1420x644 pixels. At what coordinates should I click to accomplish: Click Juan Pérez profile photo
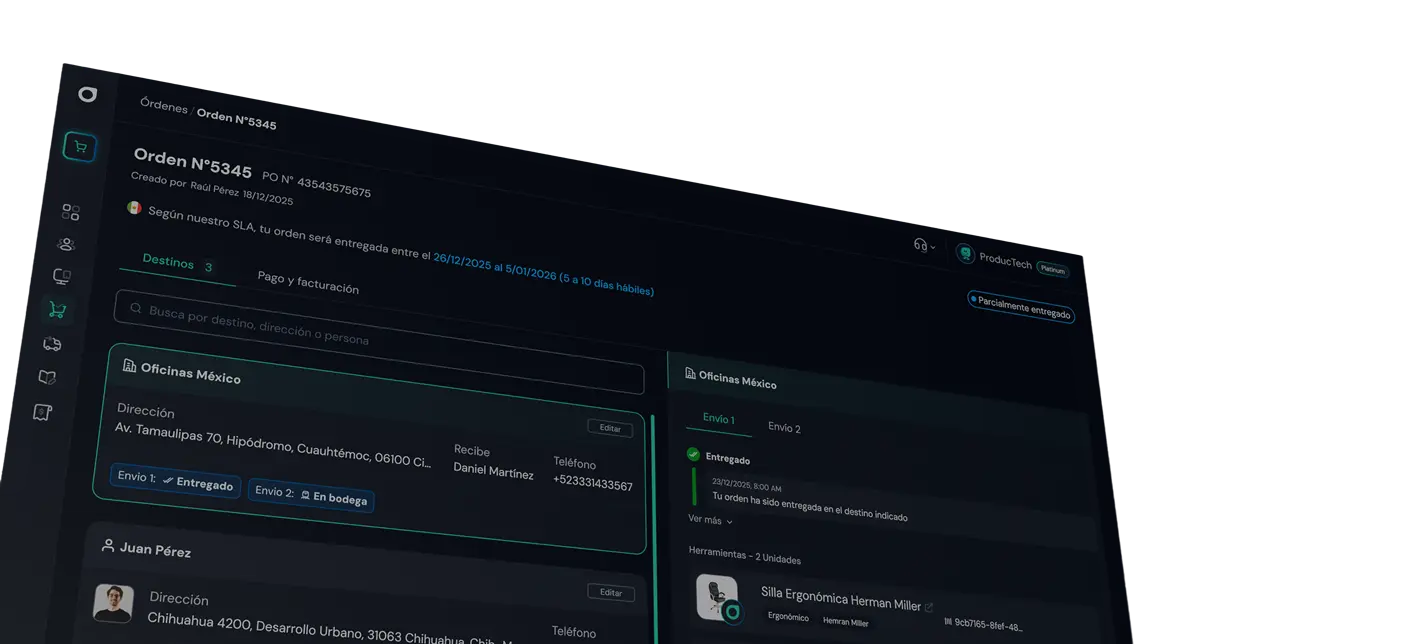[113, 603]
